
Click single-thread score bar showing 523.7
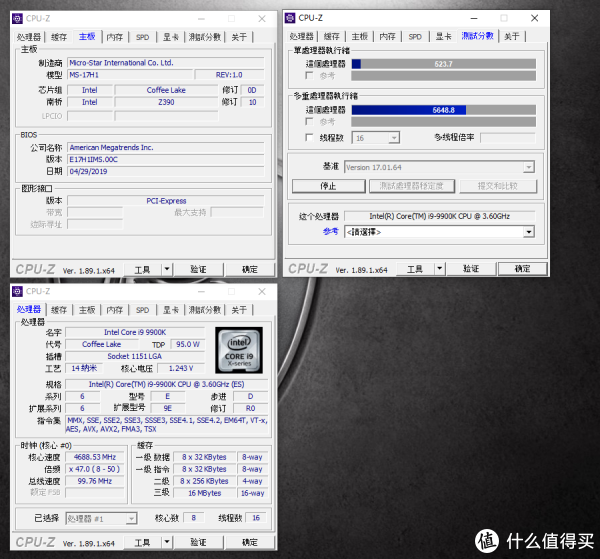click(443, 64)
